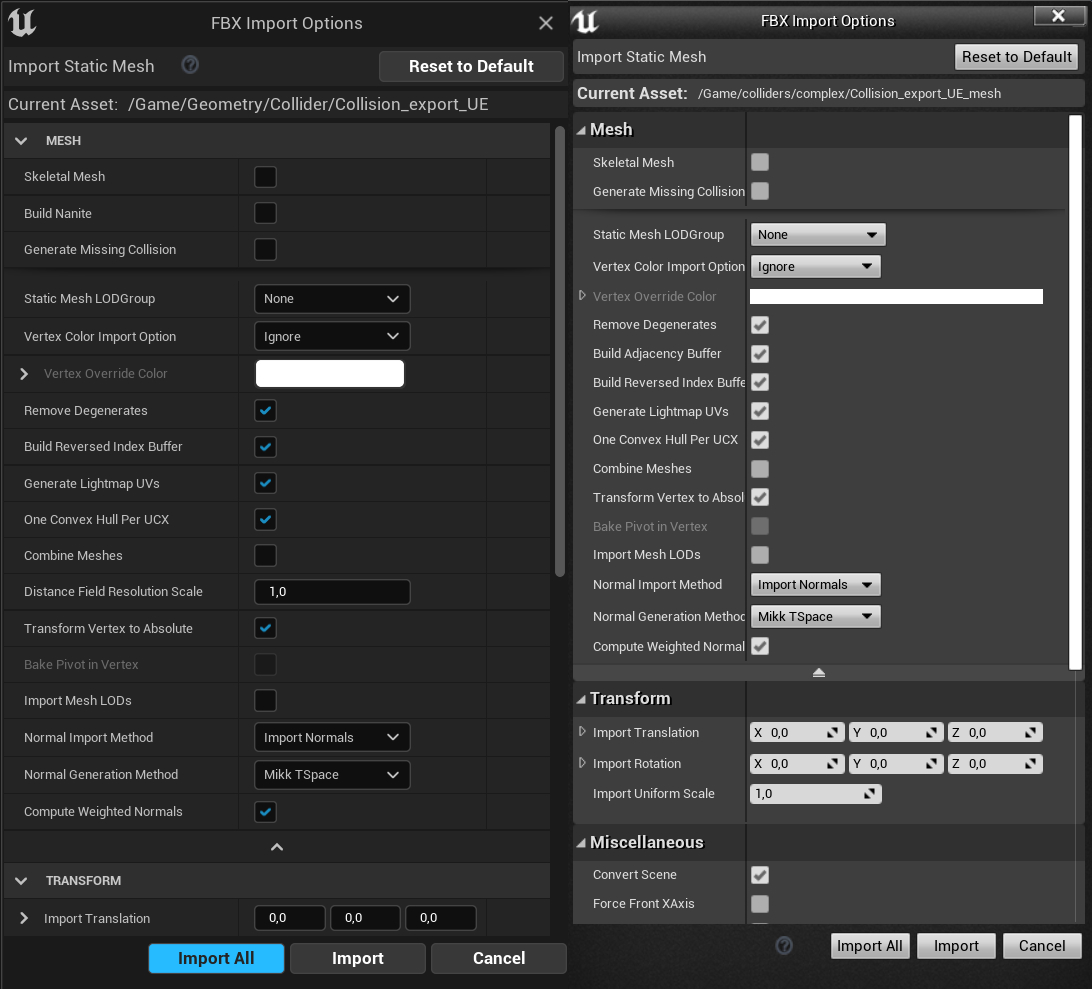Click spin arrow on Import Uniform Scale field
This screenshot has height=989, width=1092.
coord(870,794)
